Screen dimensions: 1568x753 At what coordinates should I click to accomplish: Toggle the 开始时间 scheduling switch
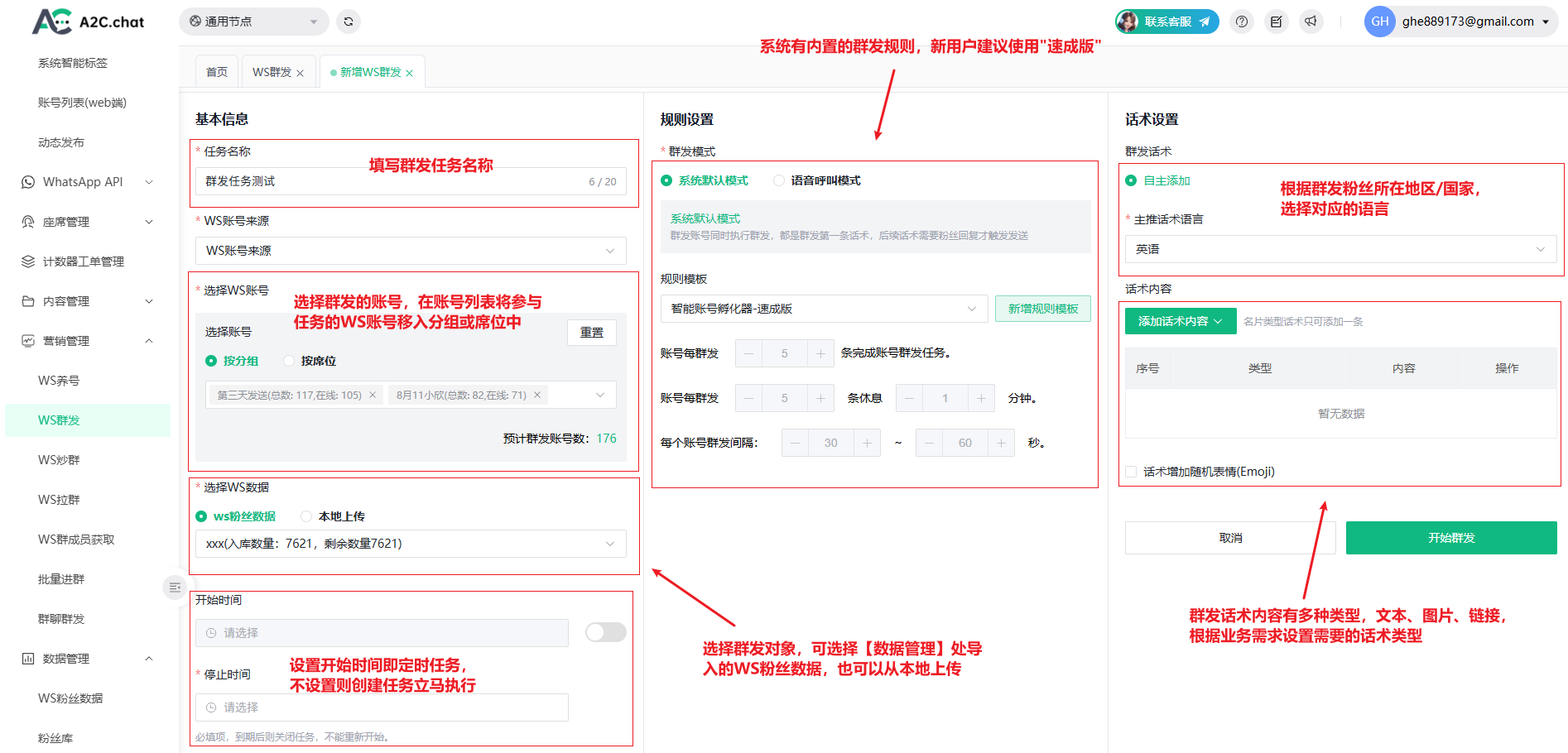pos(605,632)
